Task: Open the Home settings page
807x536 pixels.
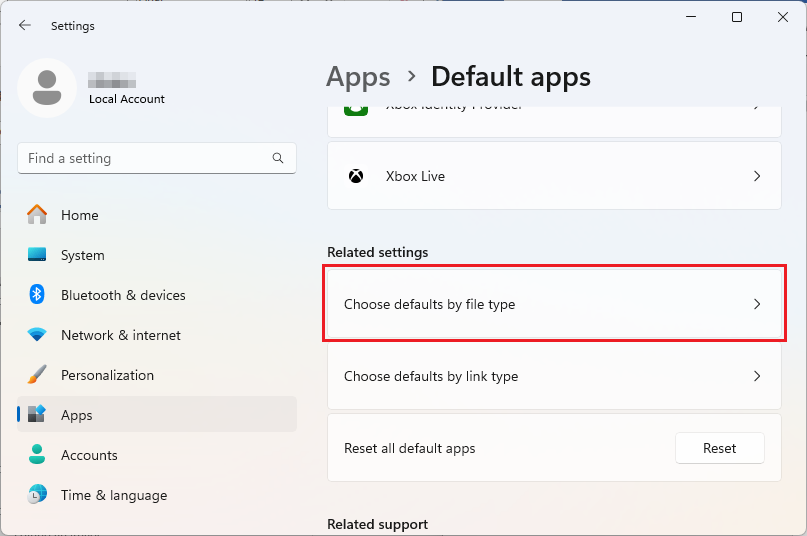Action: [157, 215]
